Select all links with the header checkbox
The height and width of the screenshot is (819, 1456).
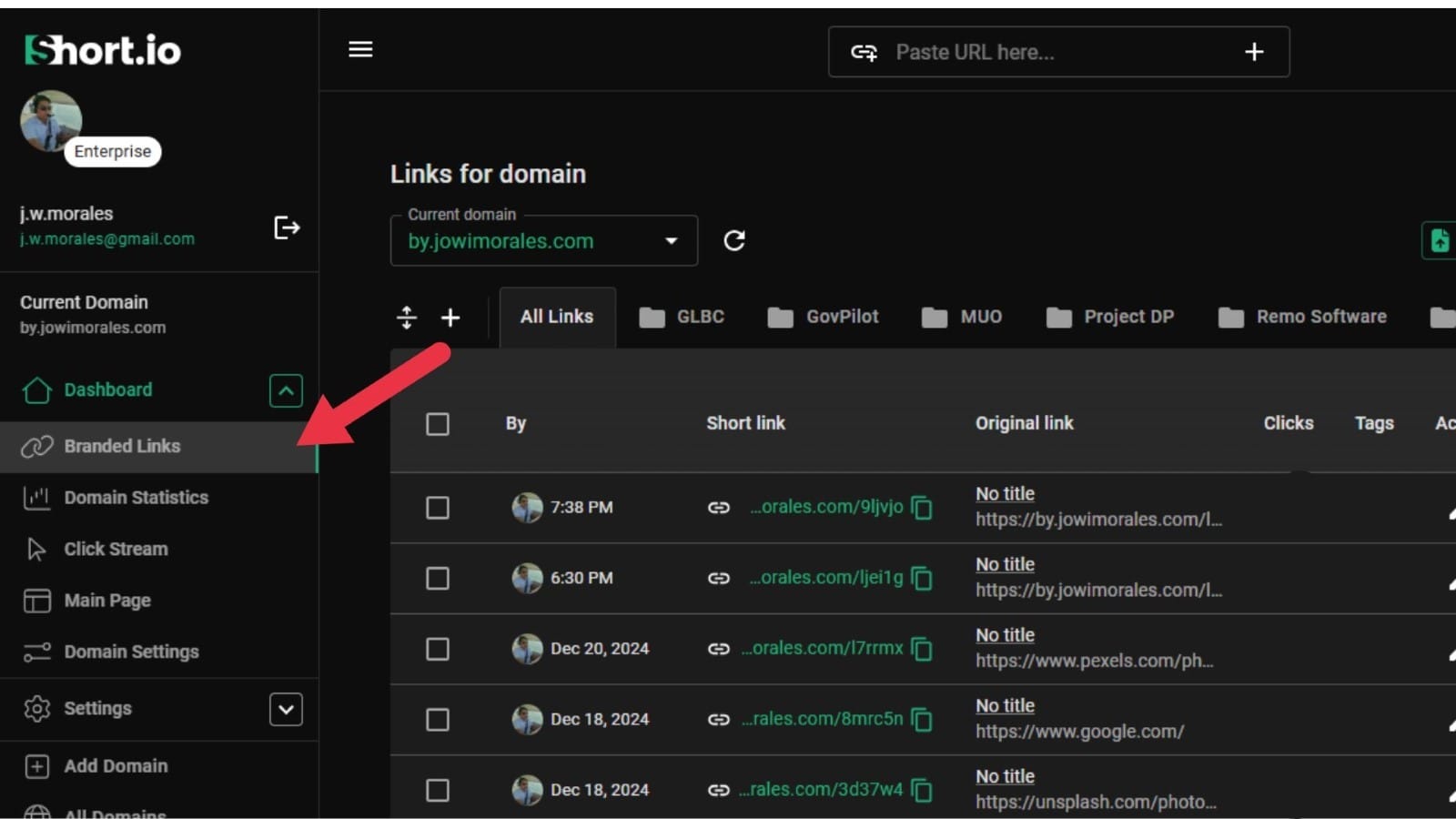pos(438,424)
